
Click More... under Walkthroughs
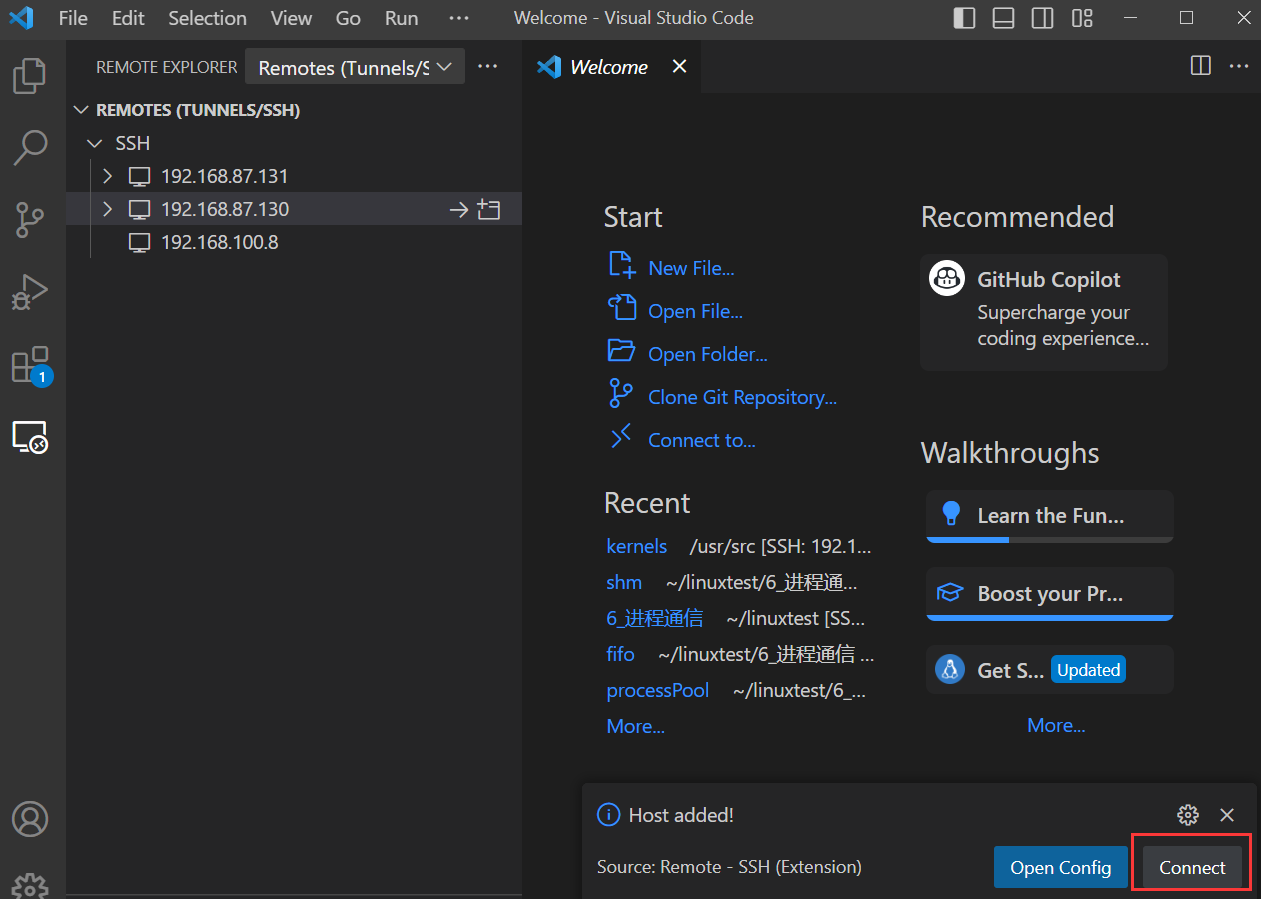pos(1056,725)
